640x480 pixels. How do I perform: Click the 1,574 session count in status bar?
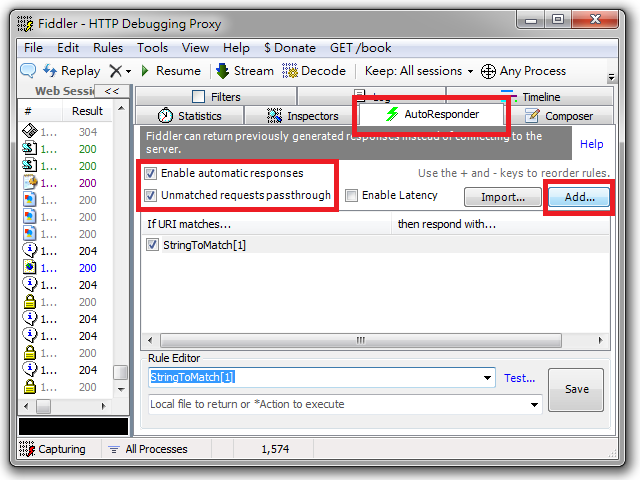(275, 449)
